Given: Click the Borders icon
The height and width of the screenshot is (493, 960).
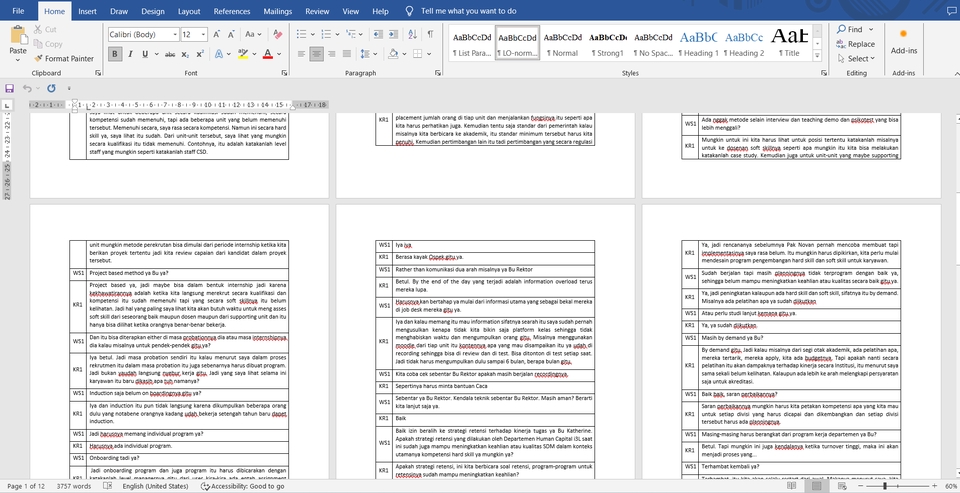Looking at the screenshot, I should 418,55.
